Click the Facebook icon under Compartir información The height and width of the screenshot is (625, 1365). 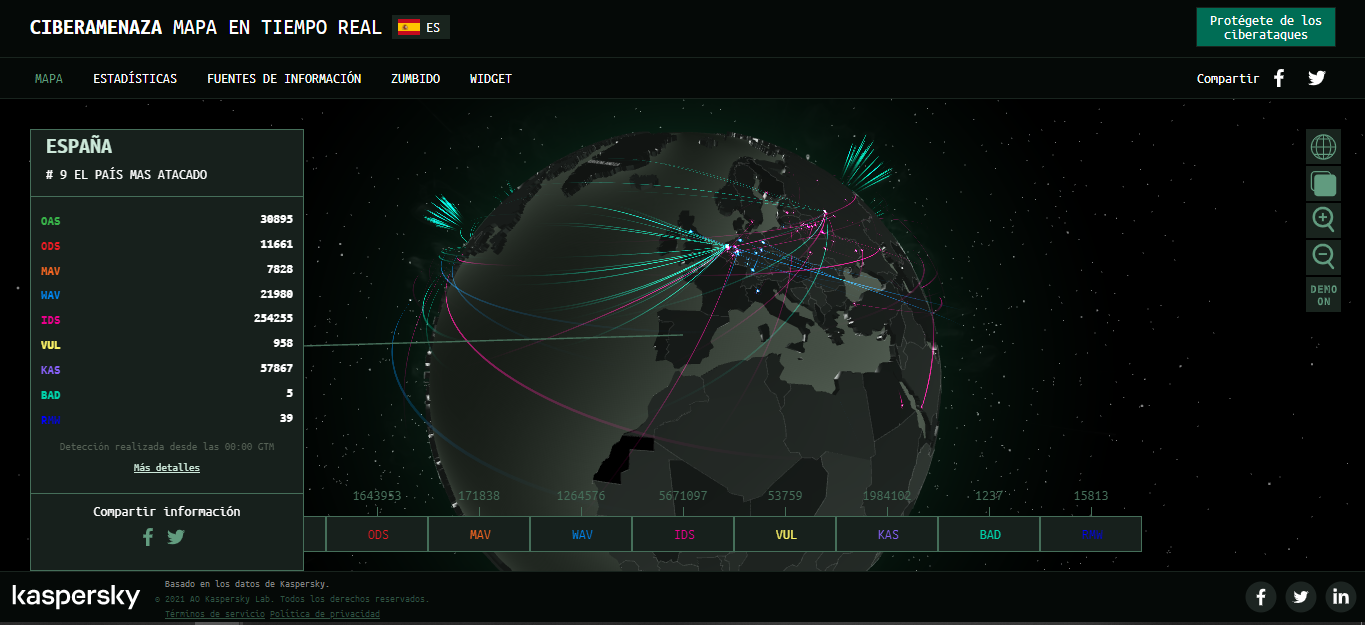pyautogui.click(x=148, y=537)
